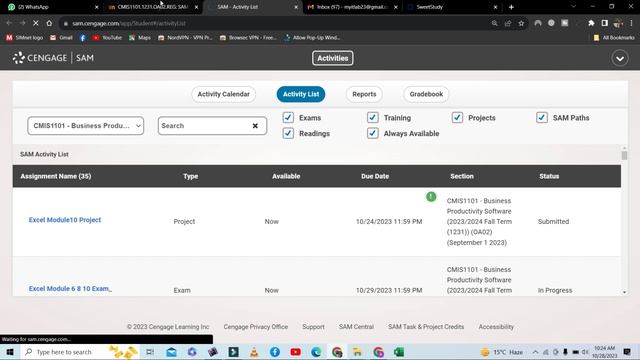Click the scrollbar down arrow of the list
The height and width of the screenshot is (360, 640).
624,292
